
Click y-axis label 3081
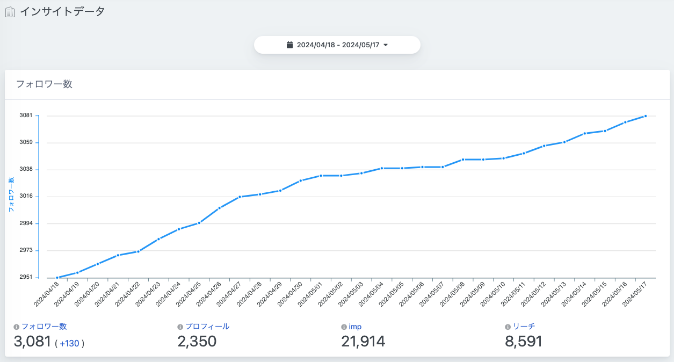[x=26, y=115]
